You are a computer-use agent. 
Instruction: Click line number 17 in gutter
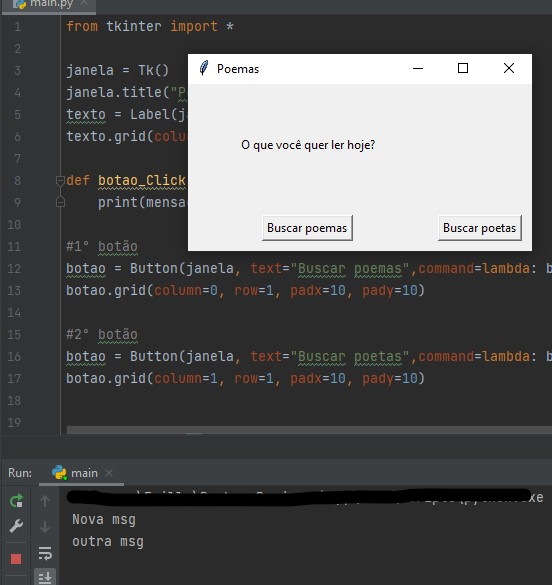click(x=14, y=378)
